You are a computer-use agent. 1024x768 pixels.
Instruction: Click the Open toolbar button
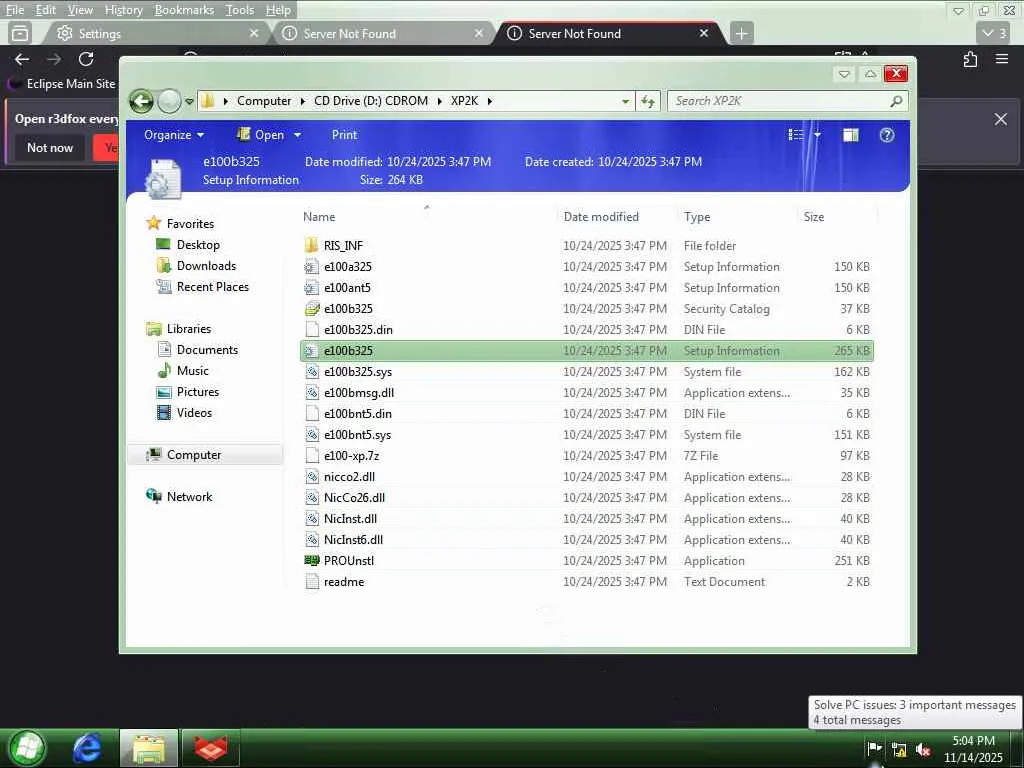click(x=261, y=135)
